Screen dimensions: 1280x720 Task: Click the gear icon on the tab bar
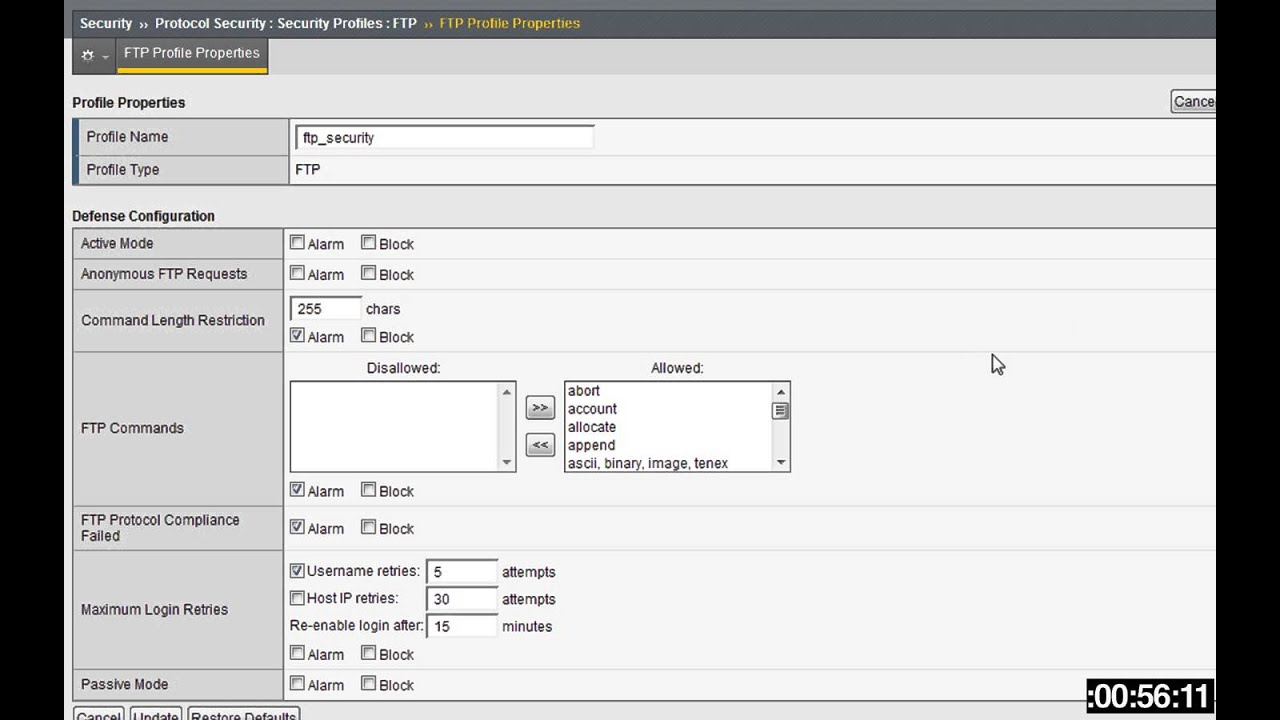point(88,56)
